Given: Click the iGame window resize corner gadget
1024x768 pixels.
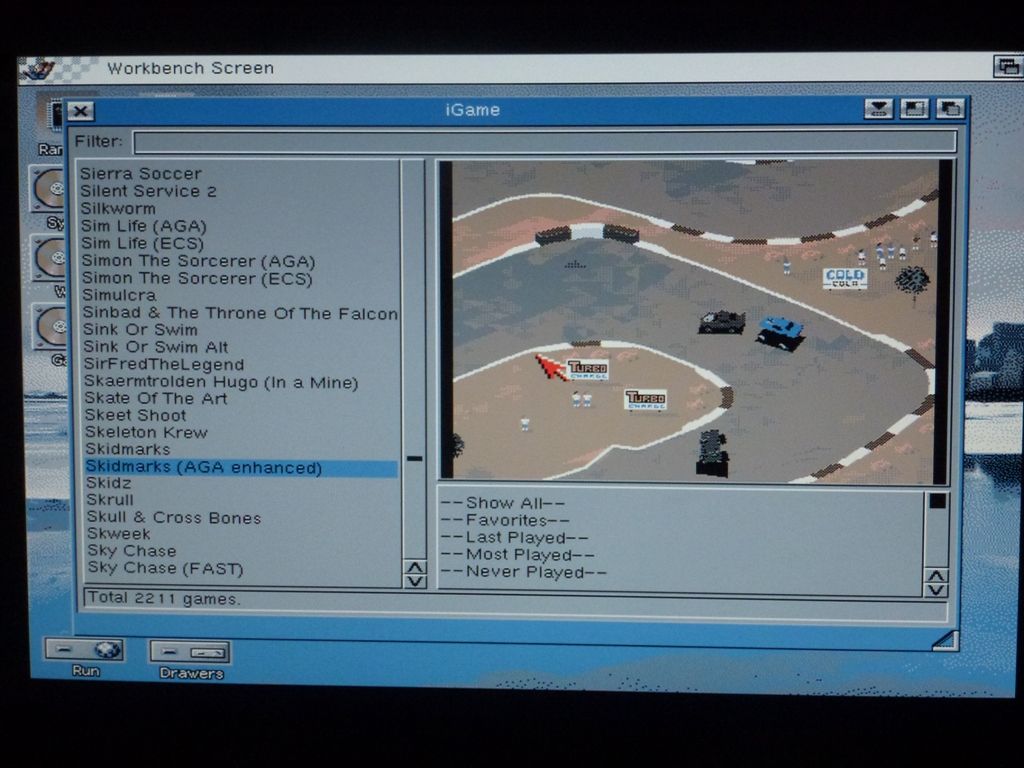Looking at the screenshot, I should click(x=946, y=640).
